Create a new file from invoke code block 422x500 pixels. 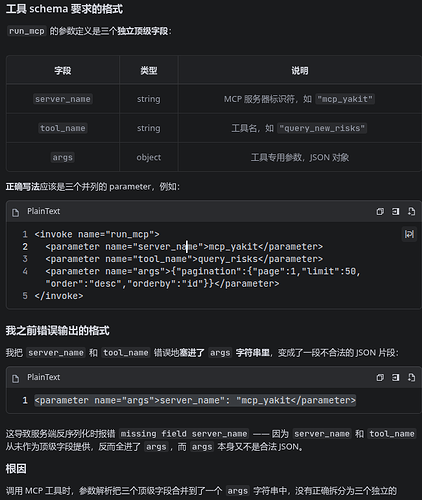coord(411,211)
